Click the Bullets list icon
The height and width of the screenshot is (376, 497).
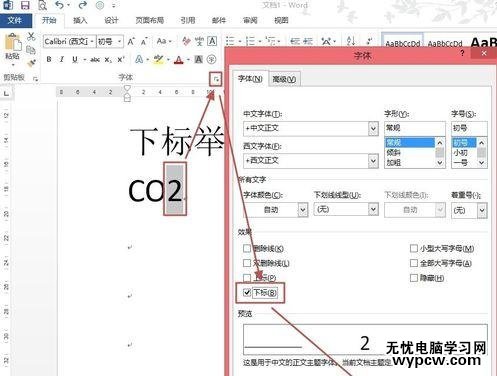click(x=230, y=41)
